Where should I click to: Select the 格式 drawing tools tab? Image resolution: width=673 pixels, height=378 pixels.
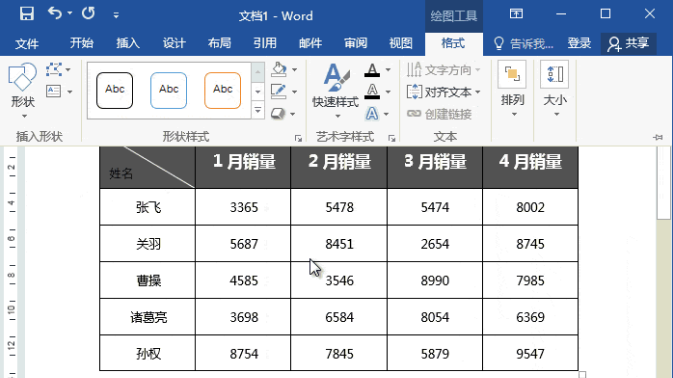(x=453, y=43)
